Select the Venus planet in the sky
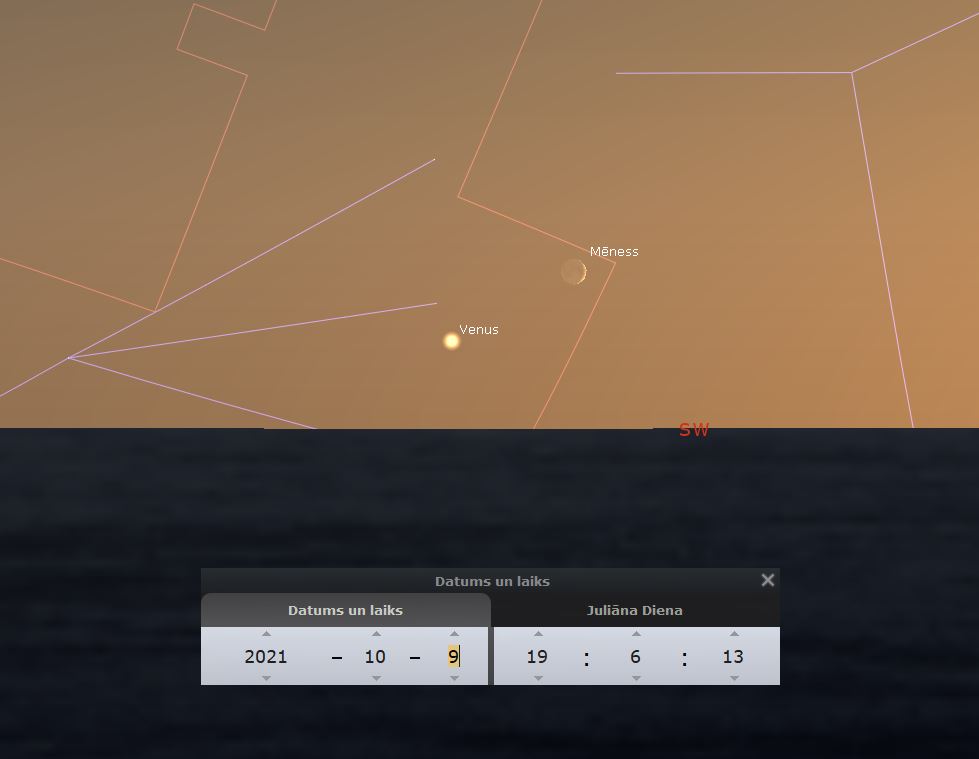The width and height of the screenshot is (979, 759). coord(451,341)
